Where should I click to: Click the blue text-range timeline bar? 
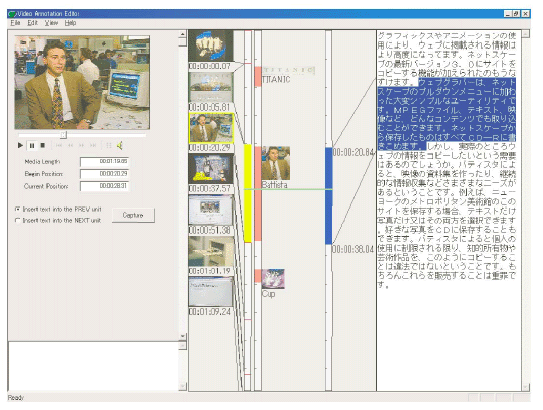click(329, 196)
